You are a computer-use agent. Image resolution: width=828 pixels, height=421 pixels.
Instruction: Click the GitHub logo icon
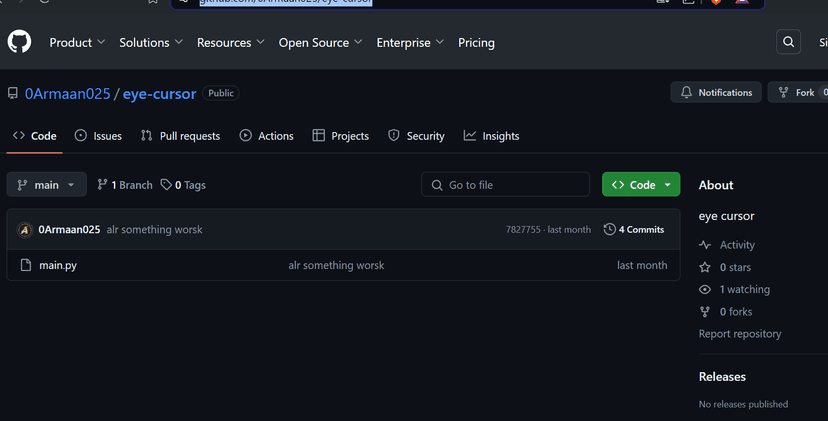tap(19, 42)
